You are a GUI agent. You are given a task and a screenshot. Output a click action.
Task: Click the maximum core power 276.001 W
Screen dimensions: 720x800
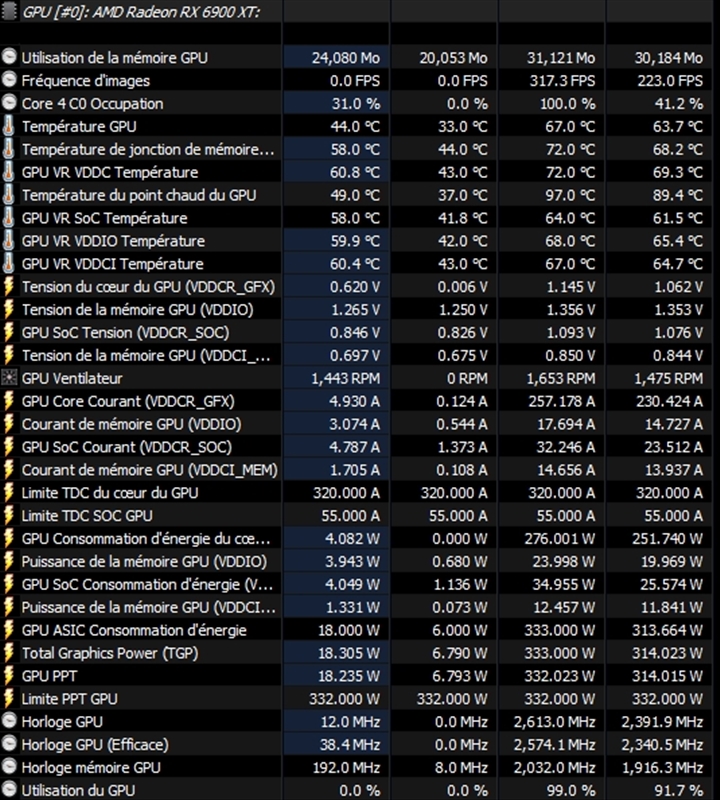pos(560,539)
